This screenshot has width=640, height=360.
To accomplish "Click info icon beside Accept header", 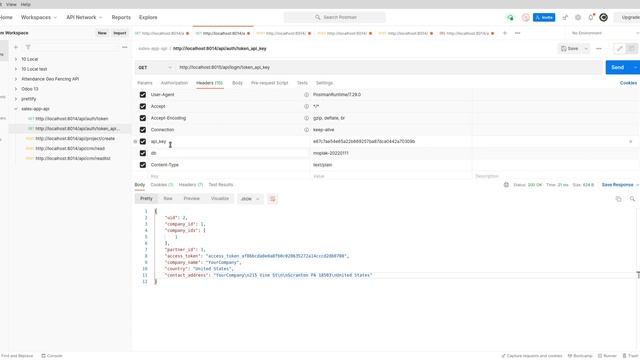I will [306, 107].
